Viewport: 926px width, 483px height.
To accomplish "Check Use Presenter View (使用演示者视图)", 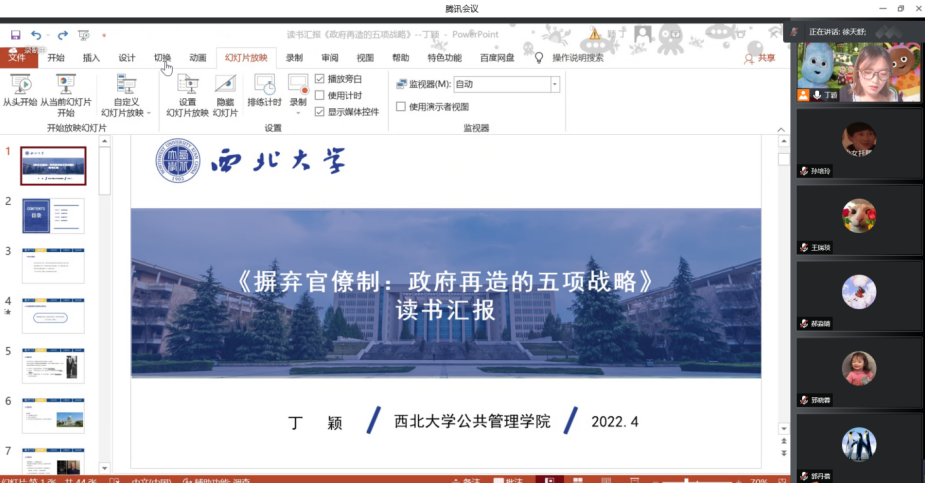I will (401, 107).
